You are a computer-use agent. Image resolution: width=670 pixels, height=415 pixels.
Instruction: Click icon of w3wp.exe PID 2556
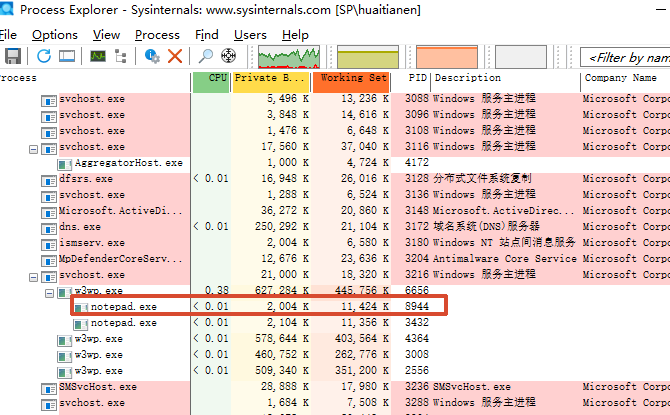(65, 373)
